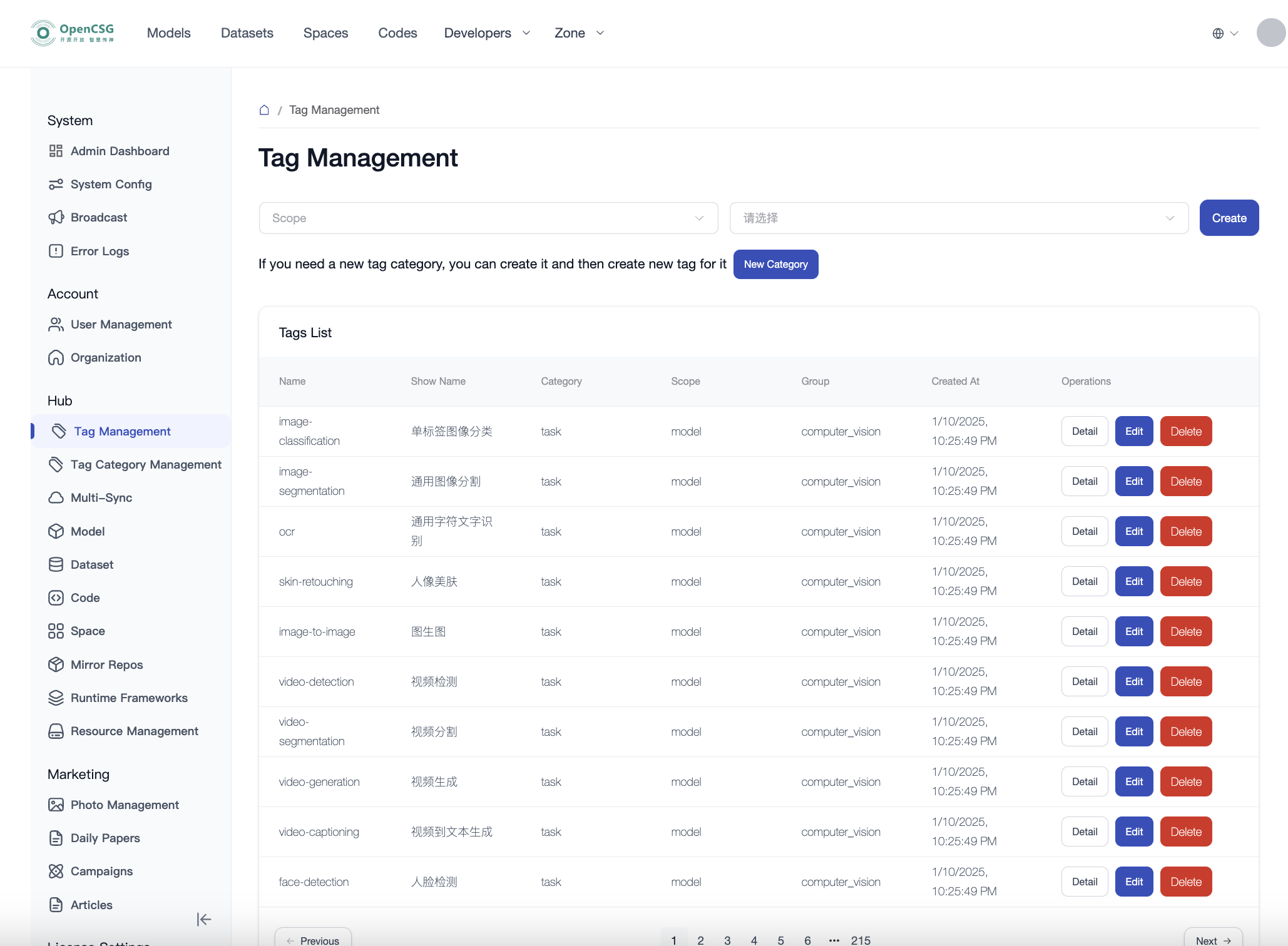
Task: Click the New Category button
Action: click(x=775, y=264)
